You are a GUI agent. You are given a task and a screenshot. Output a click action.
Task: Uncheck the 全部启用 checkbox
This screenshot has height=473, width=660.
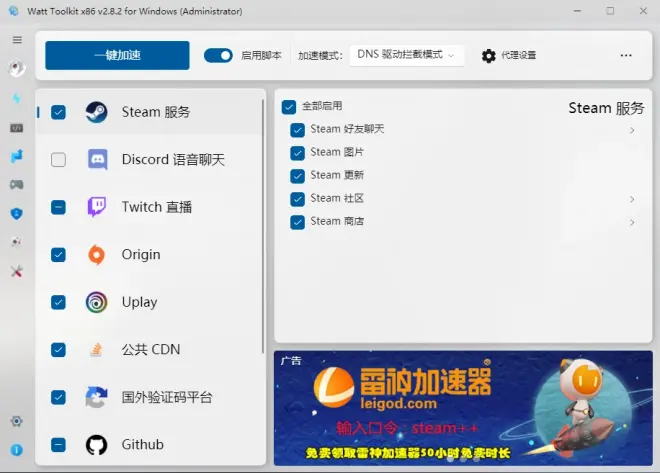[289, 106]
